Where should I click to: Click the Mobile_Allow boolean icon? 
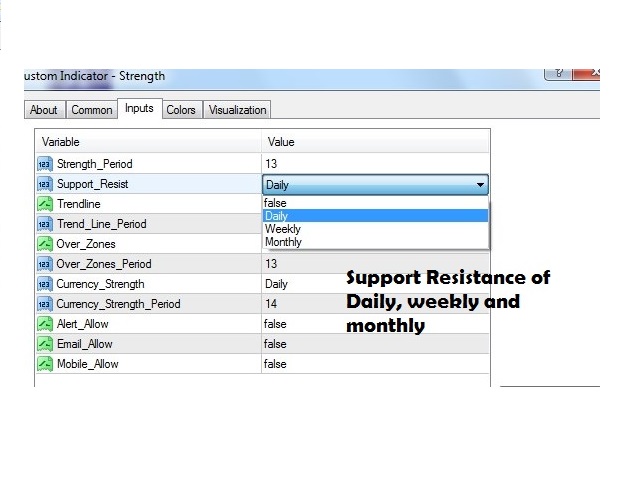click(44, 364)
